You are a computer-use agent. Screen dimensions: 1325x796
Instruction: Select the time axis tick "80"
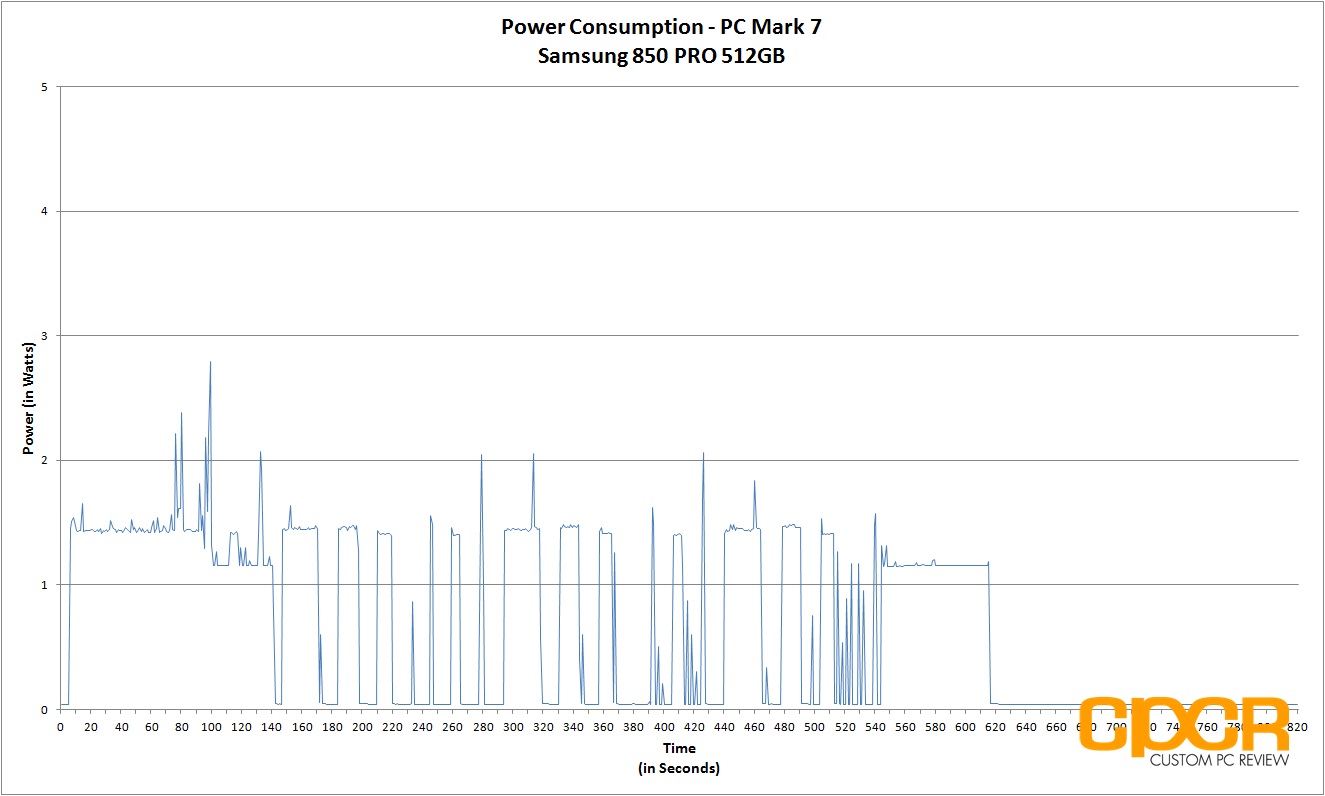(181, 727)
